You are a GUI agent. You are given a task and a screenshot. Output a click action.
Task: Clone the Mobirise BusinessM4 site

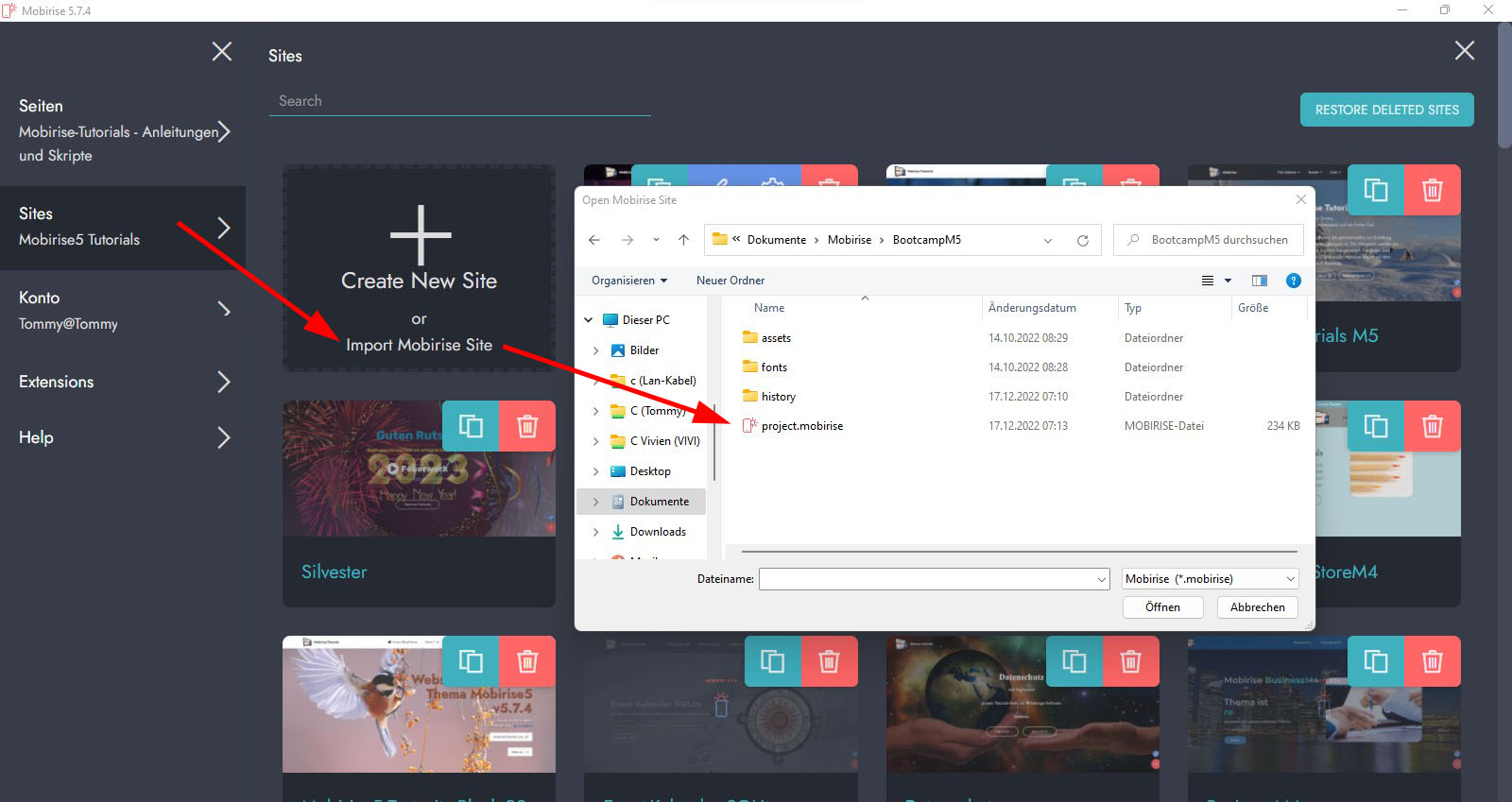pos(1376,661)
